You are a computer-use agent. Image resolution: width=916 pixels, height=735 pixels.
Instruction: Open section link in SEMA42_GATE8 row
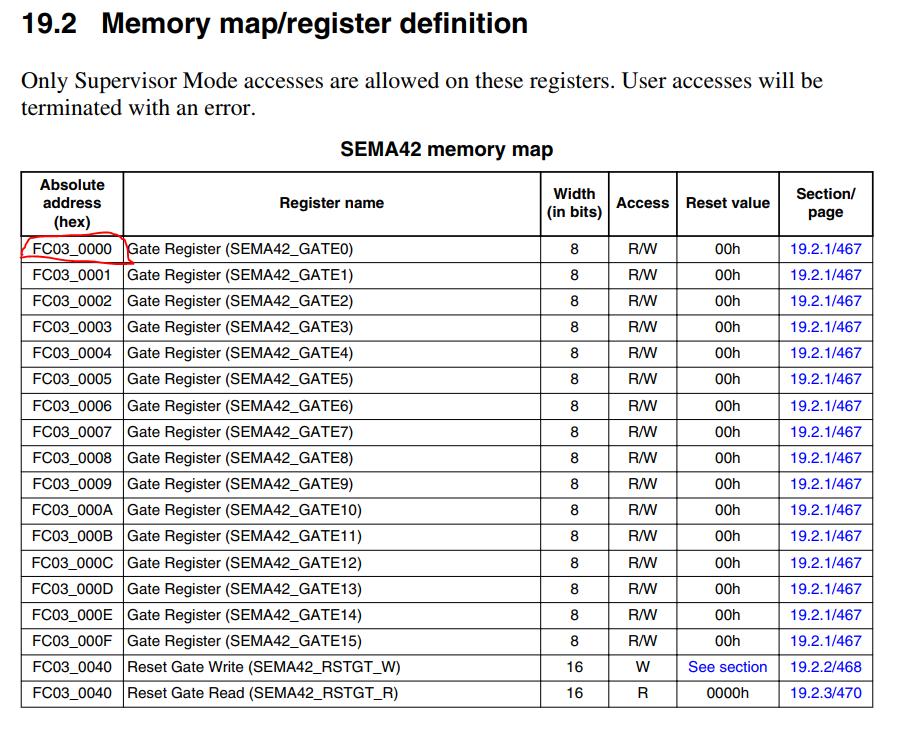tap(825, 458)
